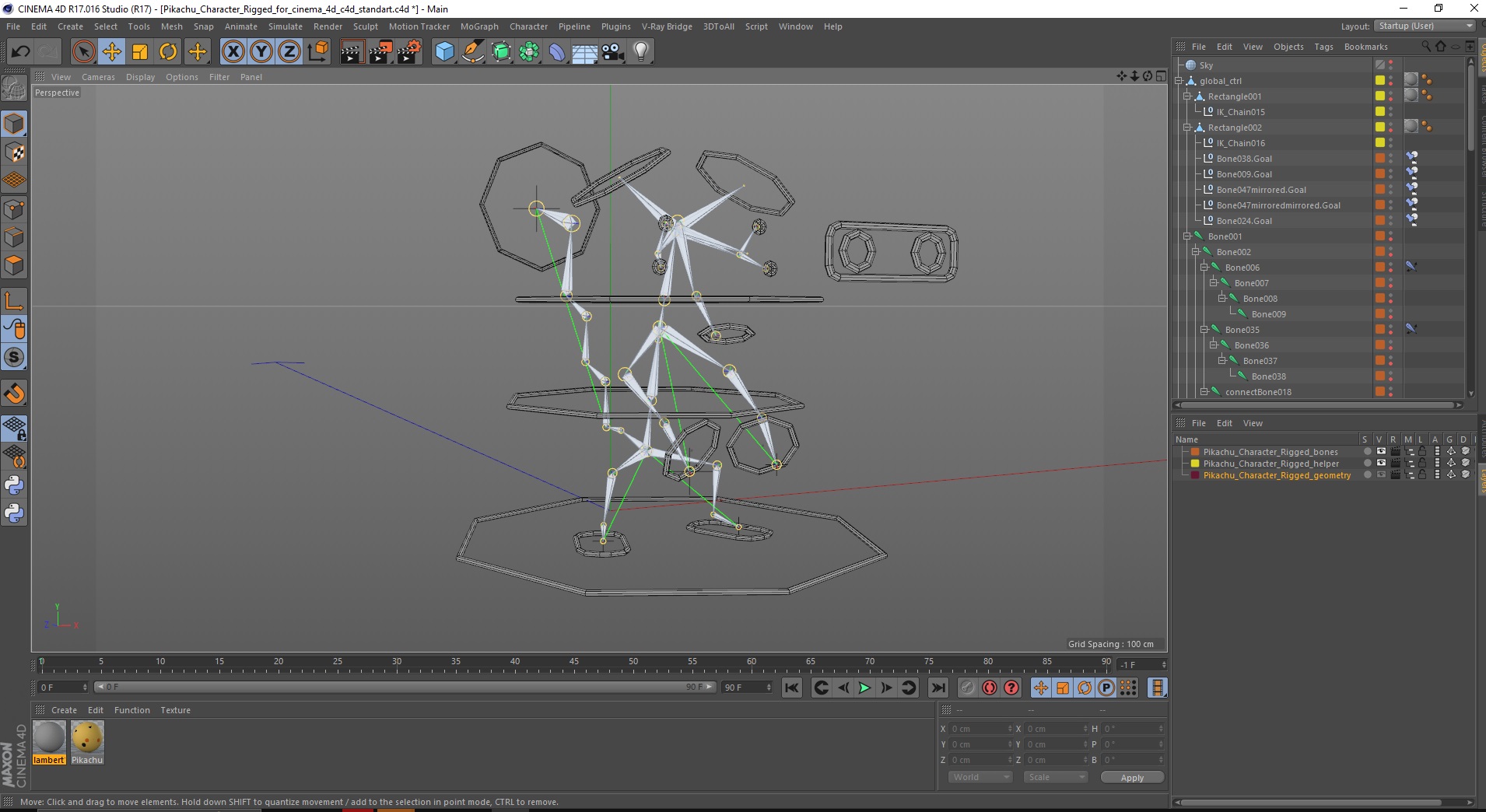Collapse the Bone035 tree node

(1204, 330)
